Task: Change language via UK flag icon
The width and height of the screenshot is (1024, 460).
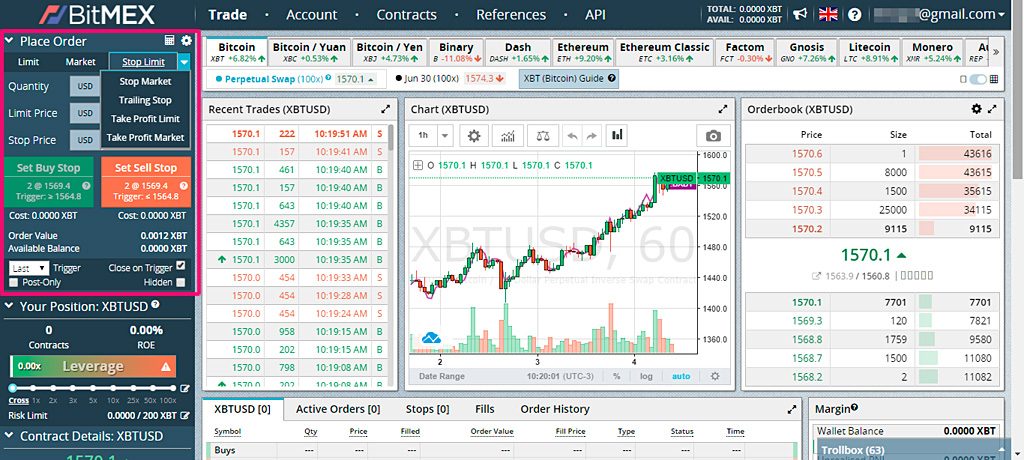Action: click(828, 14)
